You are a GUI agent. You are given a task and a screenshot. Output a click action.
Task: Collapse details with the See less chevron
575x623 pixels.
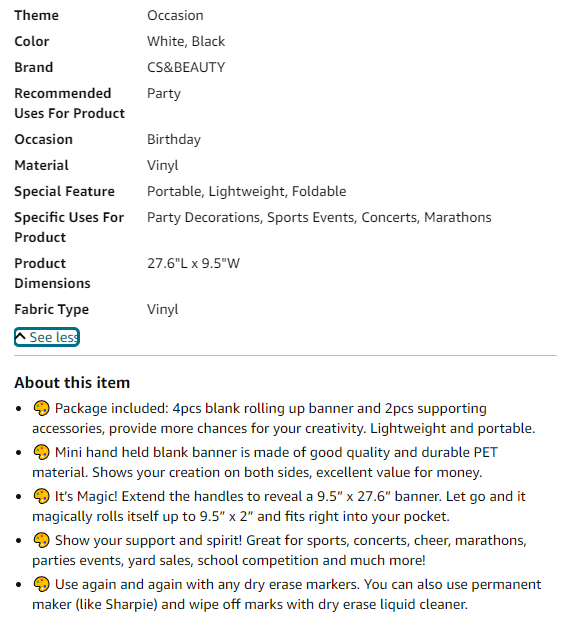[x=20, y=337]
